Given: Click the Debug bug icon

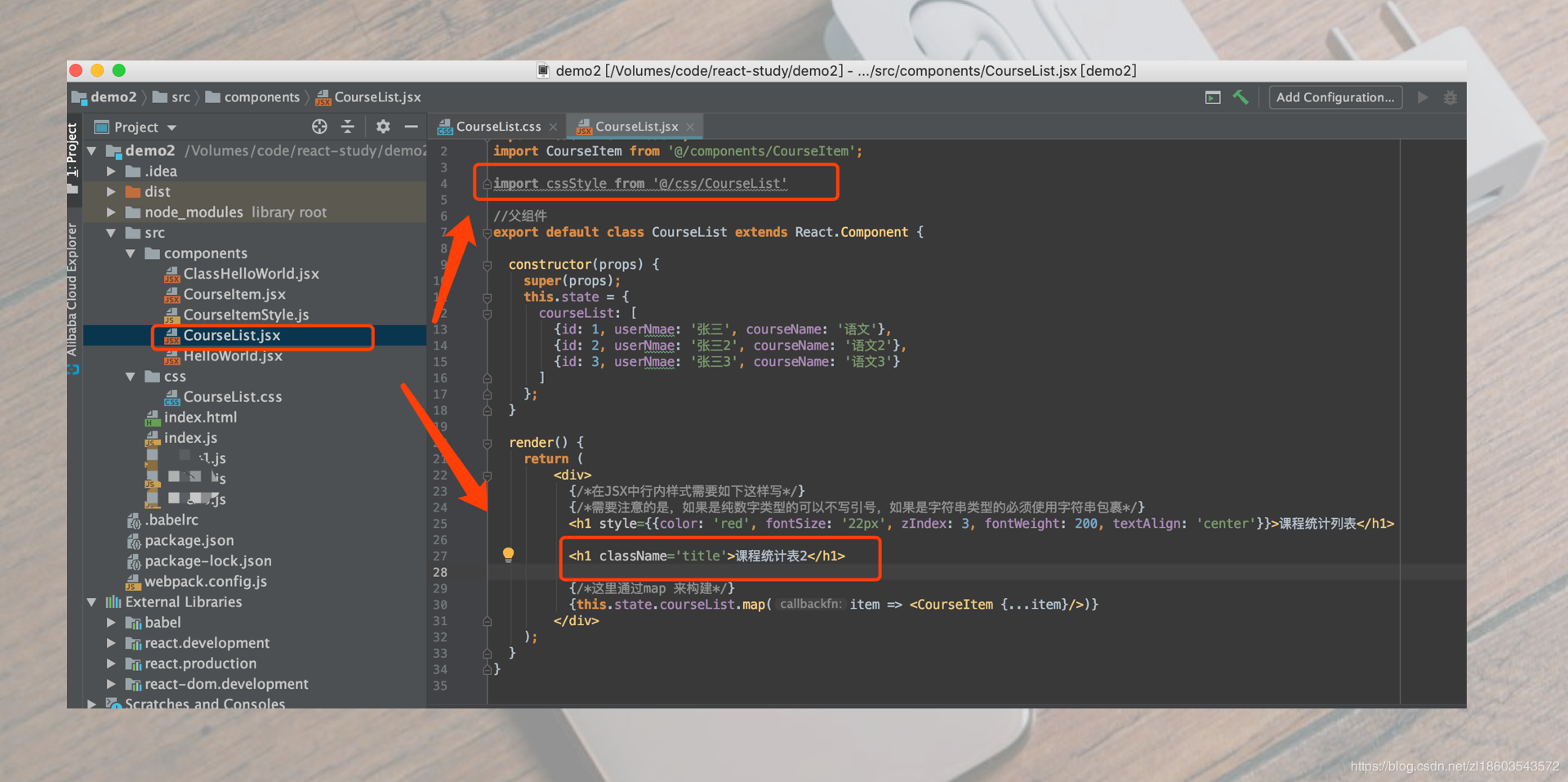Looking at the screenshot, I should (x=1450, y=97).
